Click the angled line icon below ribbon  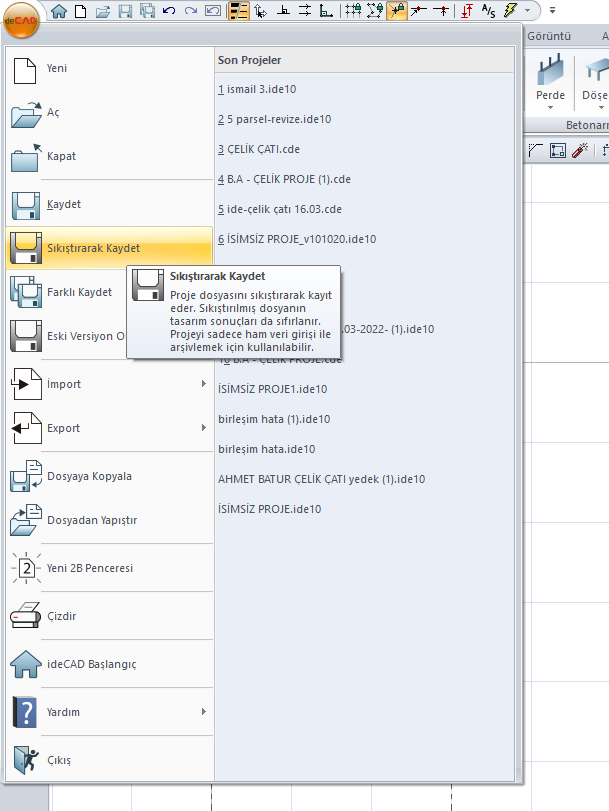(535, 151)
